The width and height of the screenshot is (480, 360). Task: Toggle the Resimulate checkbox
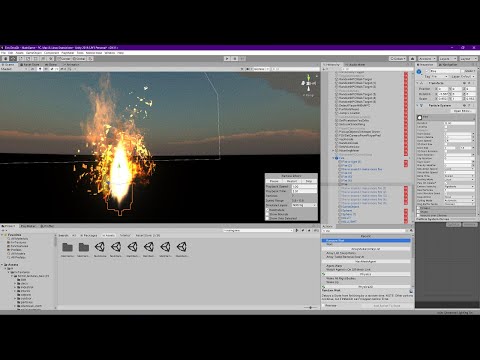pos(267,210)
